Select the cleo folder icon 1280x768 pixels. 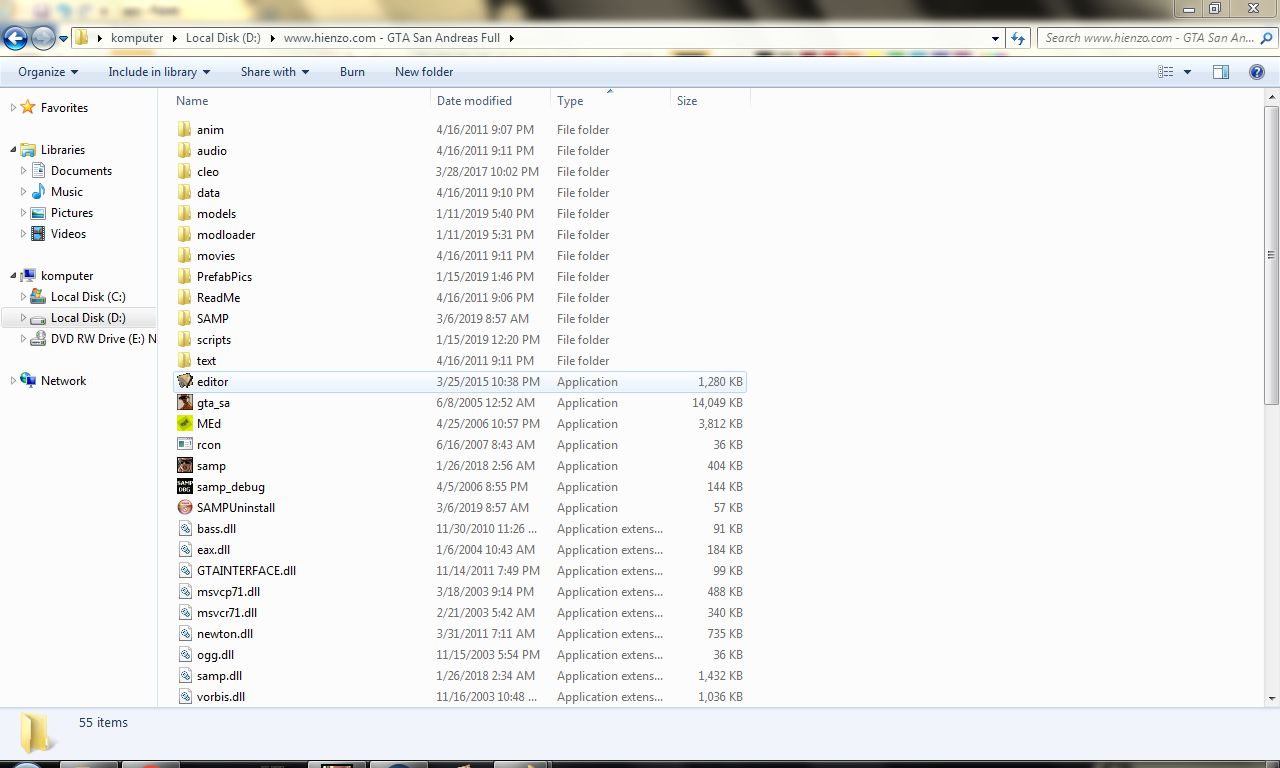coord(184,172)
